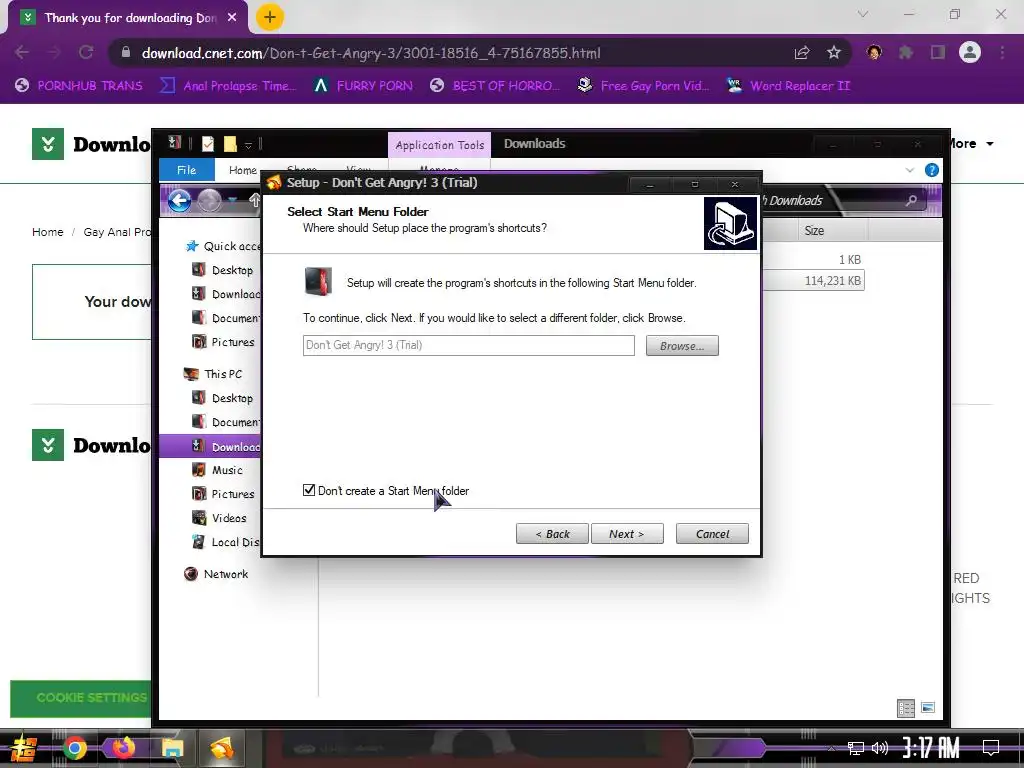The width and height of the screenshot is (1024, 768).
Task: Click the properties icon in Explorer title bar
Action: (208, 144)
